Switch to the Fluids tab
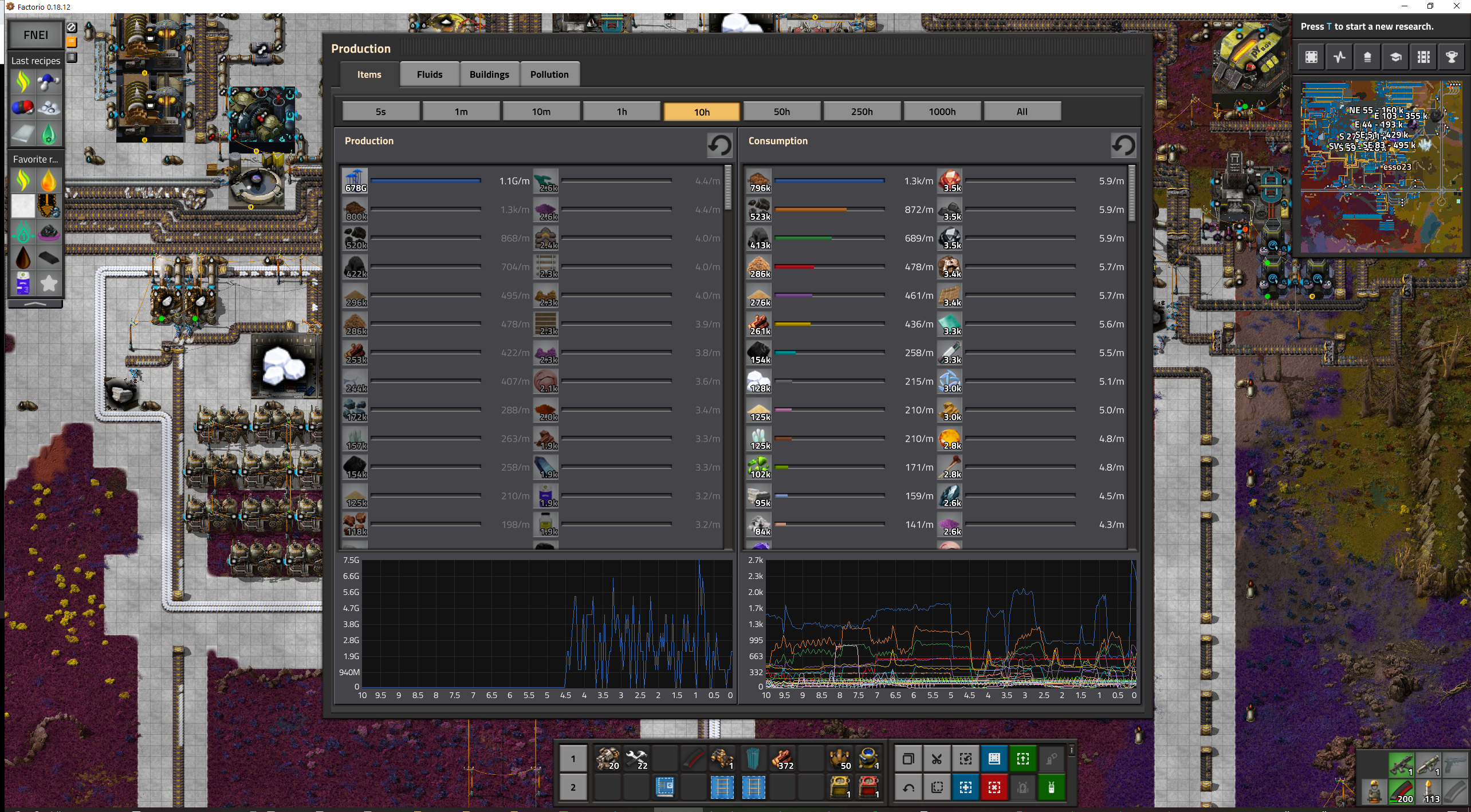1471x812 pixels. coord(429,74)
